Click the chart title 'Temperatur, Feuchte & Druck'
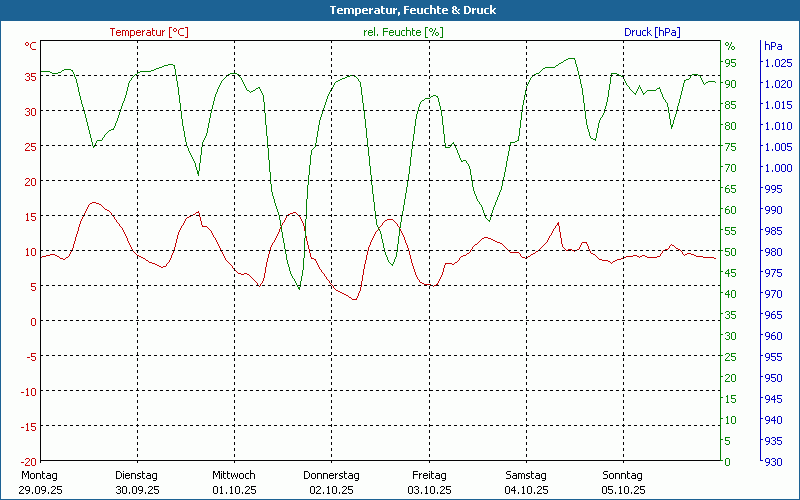Viewport: 800px width, 500px height. coord(400,10)
